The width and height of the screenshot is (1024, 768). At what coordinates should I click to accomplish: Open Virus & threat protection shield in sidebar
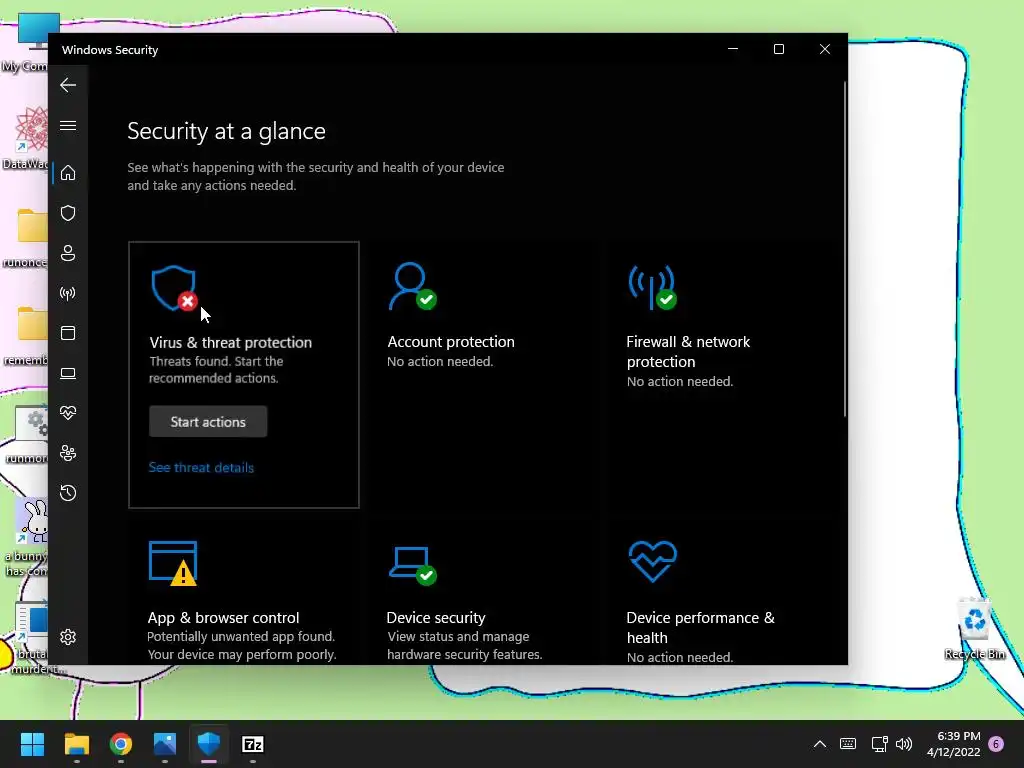pyautogui.click(x=68, y=213)
